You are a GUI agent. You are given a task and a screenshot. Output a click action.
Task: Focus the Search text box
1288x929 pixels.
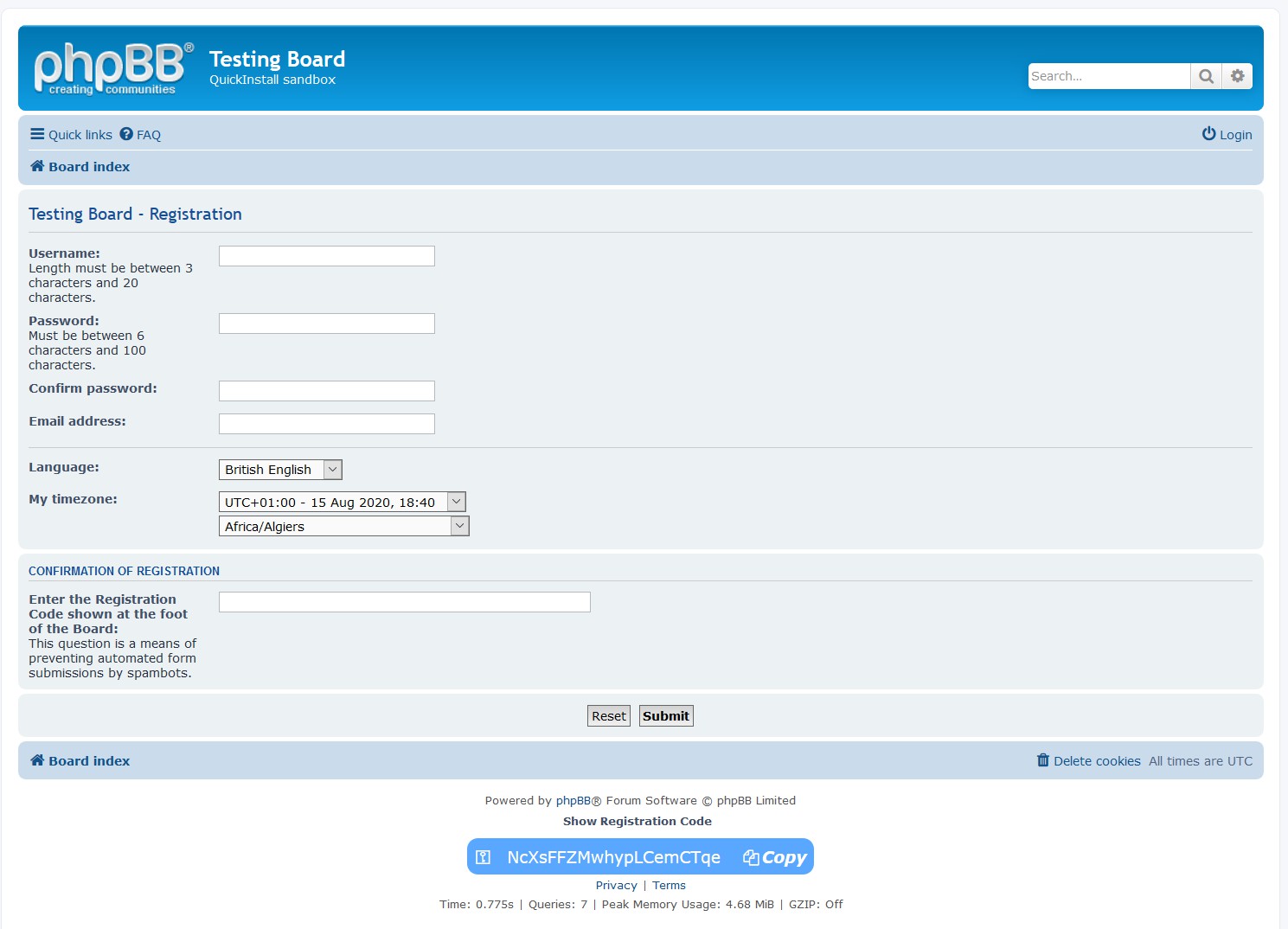click(1109, 76)
